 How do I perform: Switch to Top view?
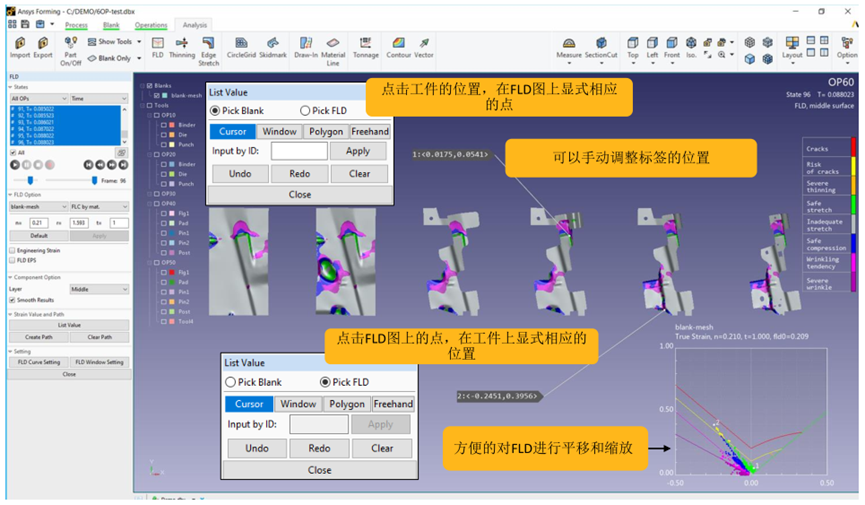(633, 49)
